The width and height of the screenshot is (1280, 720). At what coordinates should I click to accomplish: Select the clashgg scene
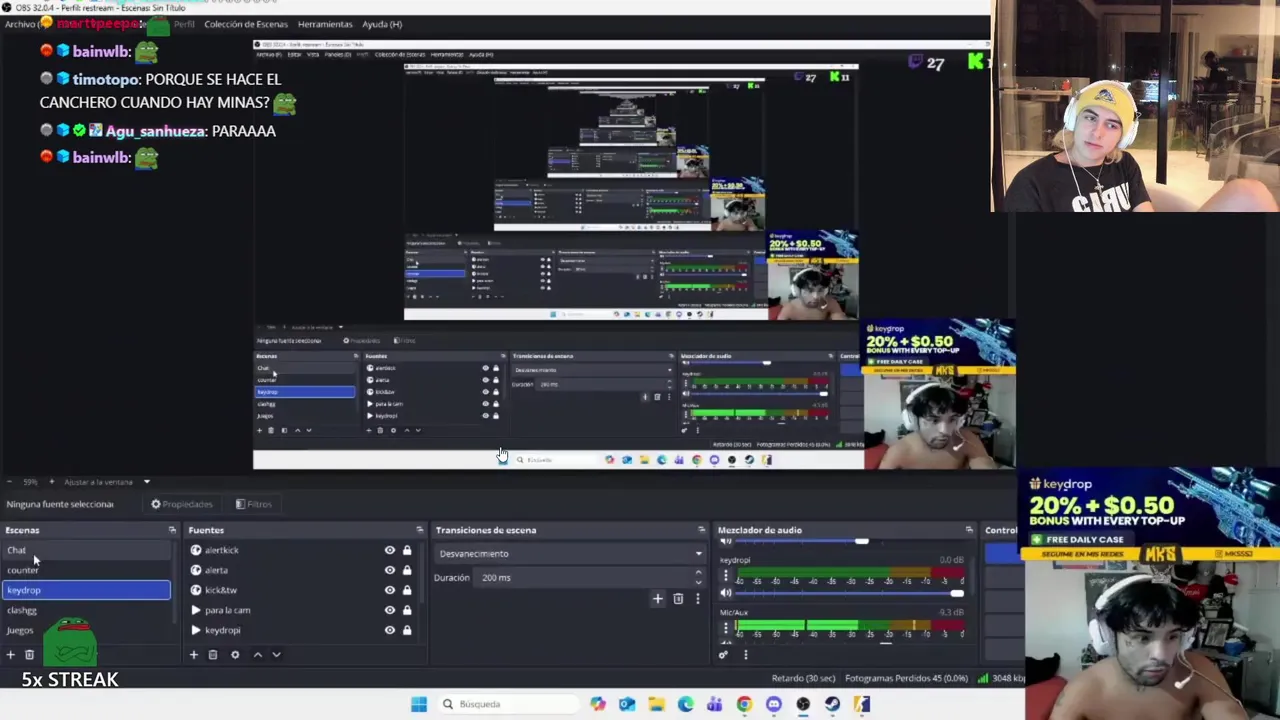(x=86, y=610)
